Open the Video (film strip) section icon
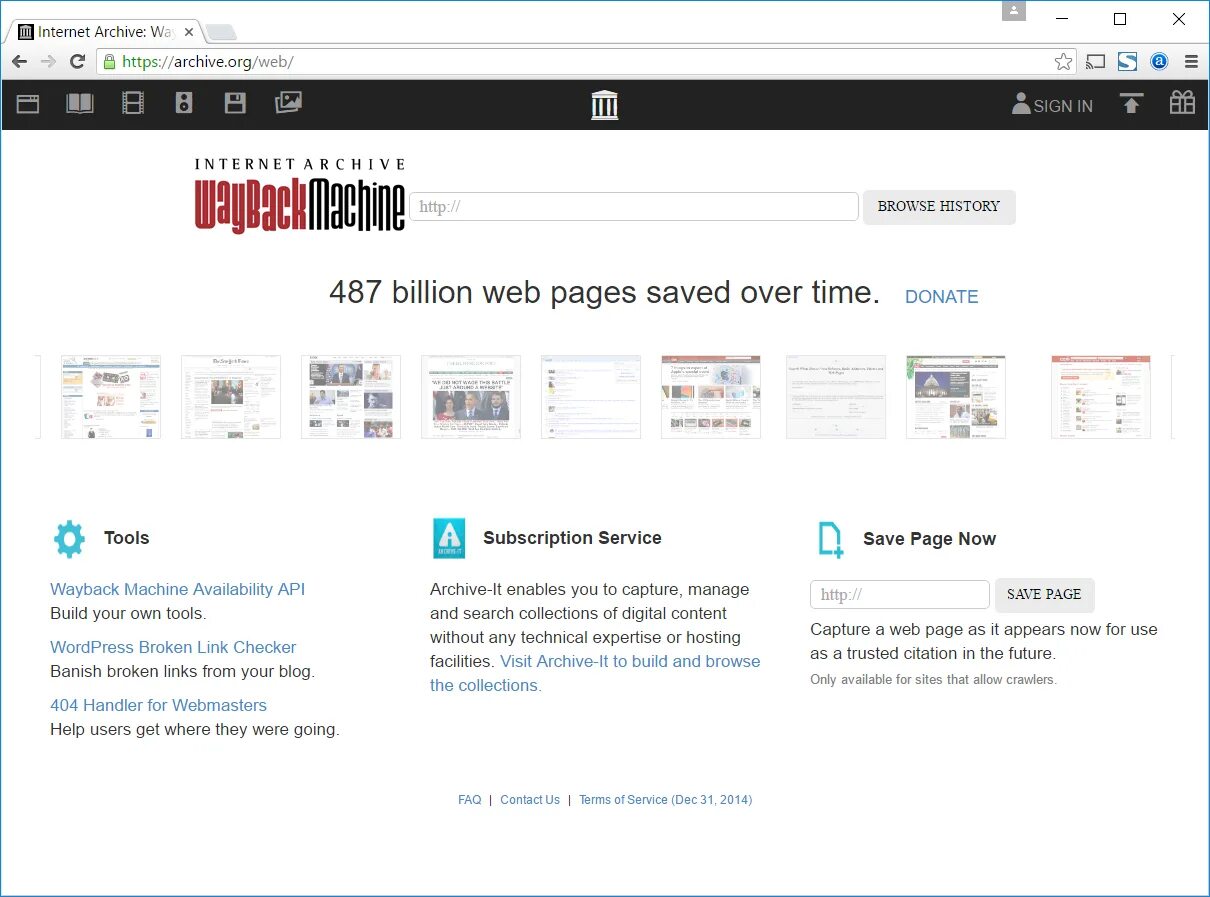 [x=133, y=103]
